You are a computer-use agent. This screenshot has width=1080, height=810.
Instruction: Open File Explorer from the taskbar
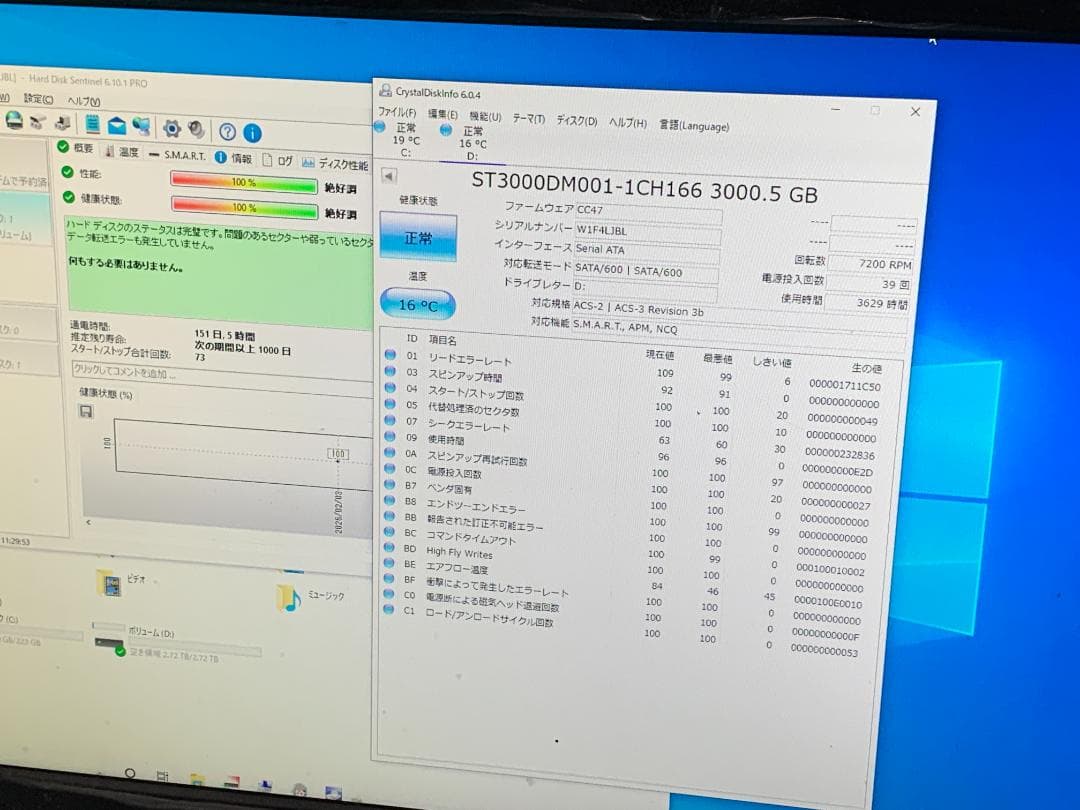click(197, 780)
